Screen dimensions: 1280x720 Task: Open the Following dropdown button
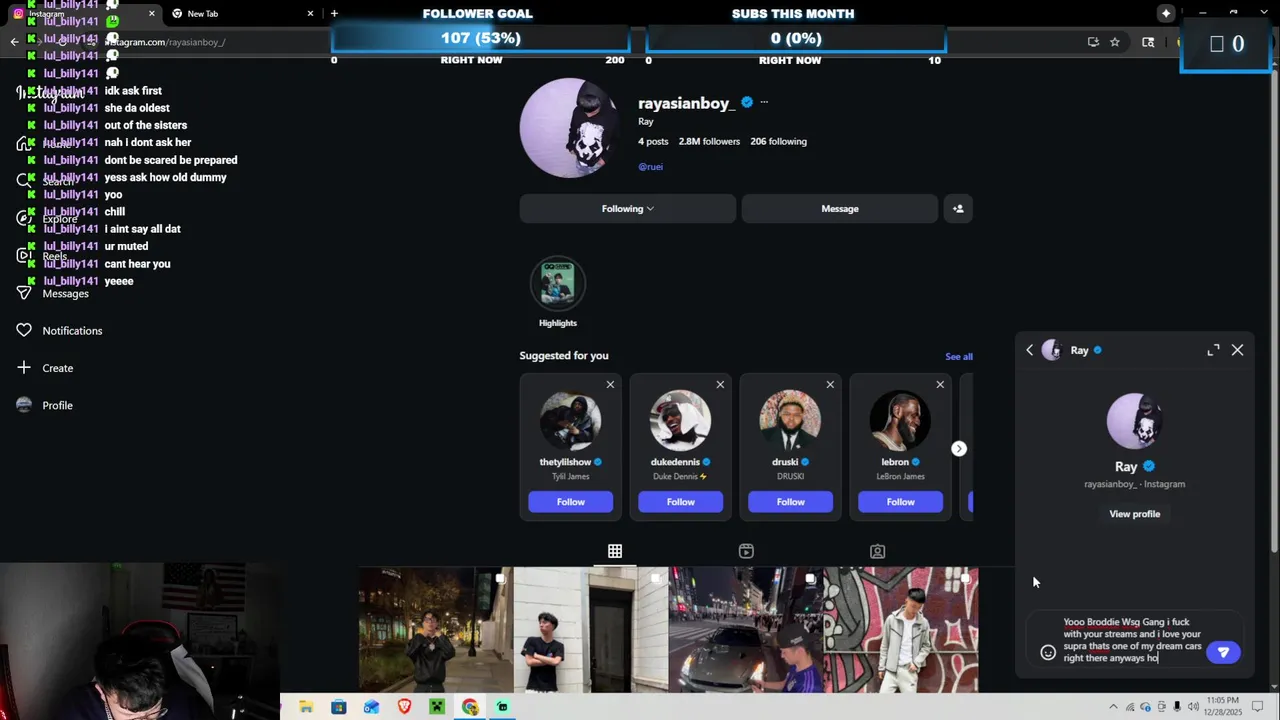[627, 209]
